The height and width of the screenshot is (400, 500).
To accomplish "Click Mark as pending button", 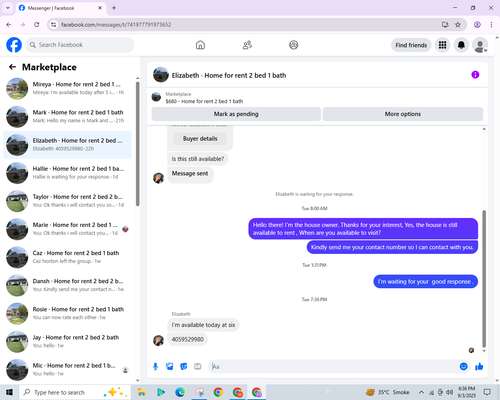I will (236, 114).
